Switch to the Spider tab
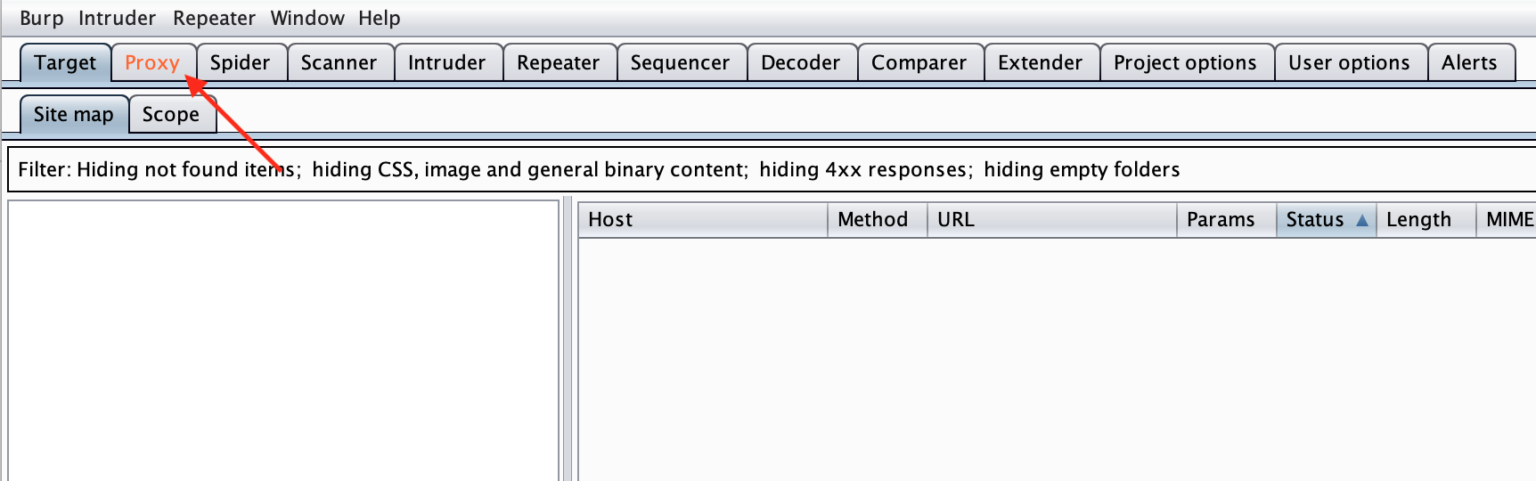The width and height of the screenshot is (1536, 481). (240, 62)
